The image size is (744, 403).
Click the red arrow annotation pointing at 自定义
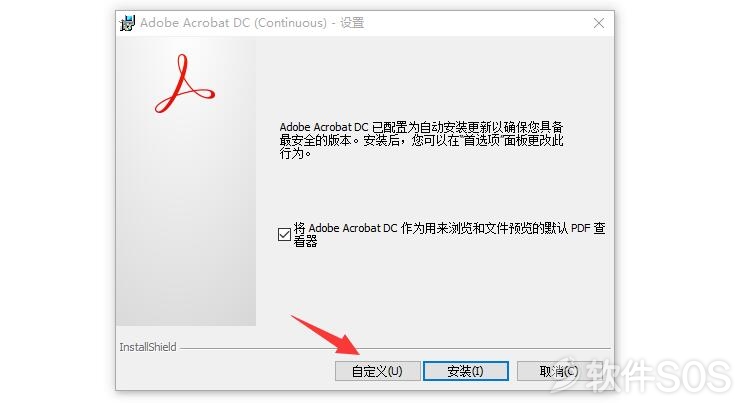click(326, 334)
